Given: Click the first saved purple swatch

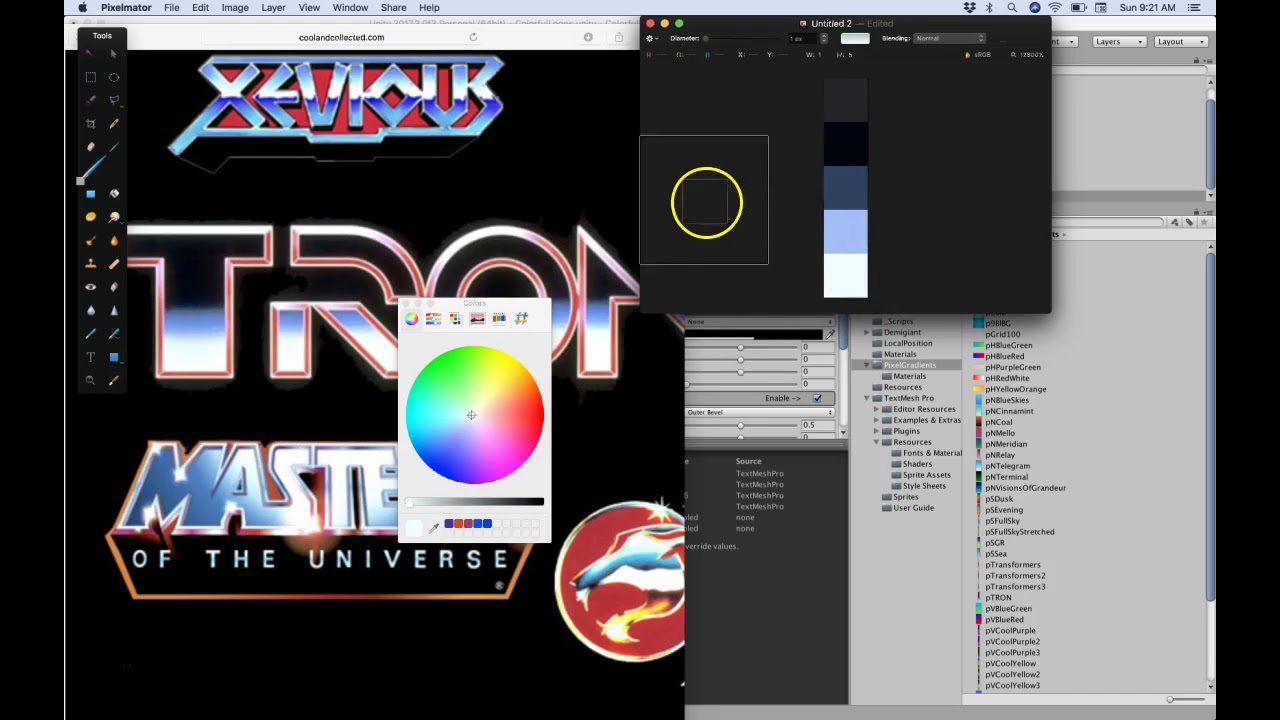Looking at the screenshot, I should 449,523.
